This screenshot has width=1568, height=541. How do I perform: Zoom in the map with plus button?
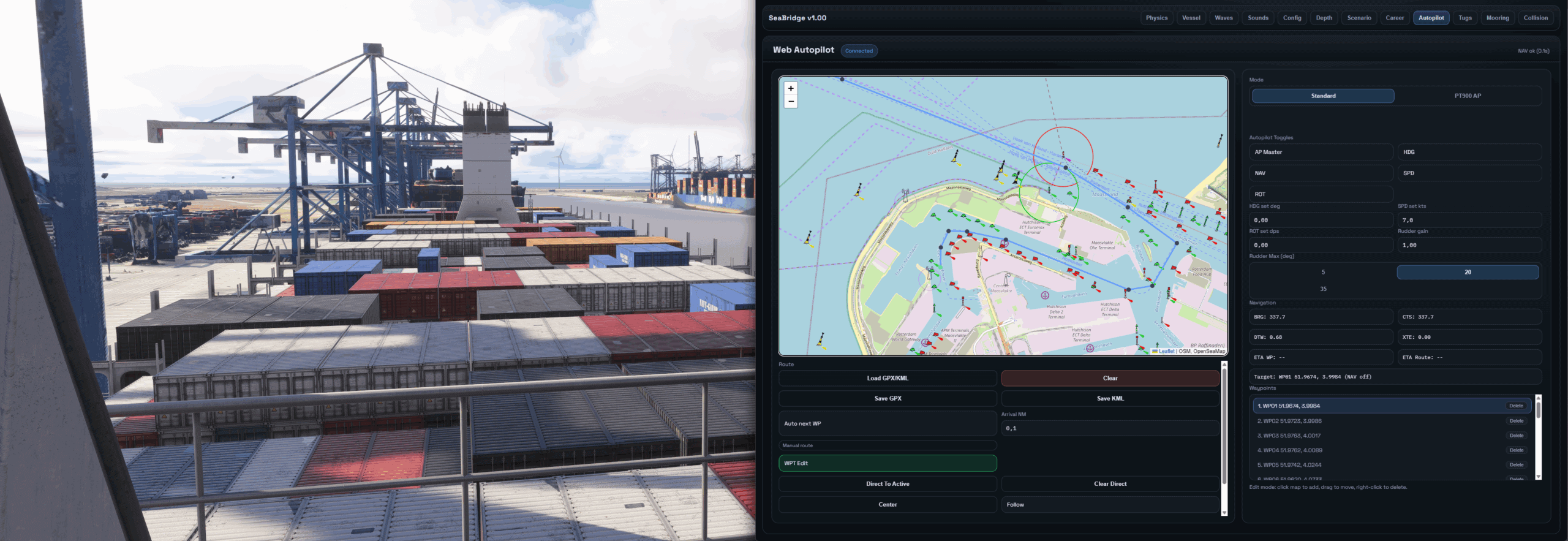tap(791, 89)
